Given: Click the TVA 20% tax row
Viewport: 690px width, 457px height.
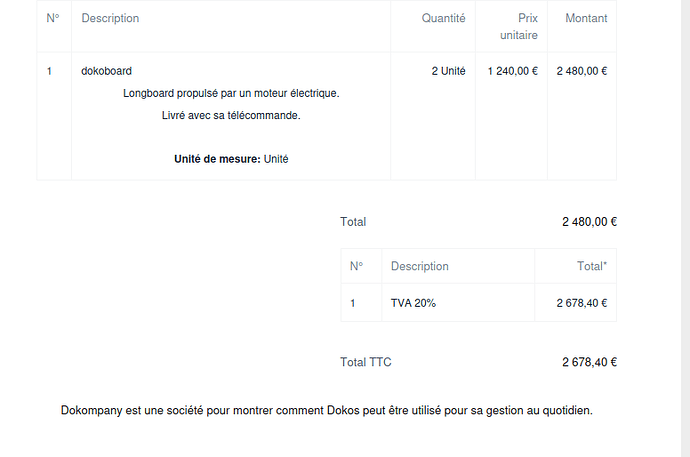Looking at the screenshot, I should [x=413, y=303].
